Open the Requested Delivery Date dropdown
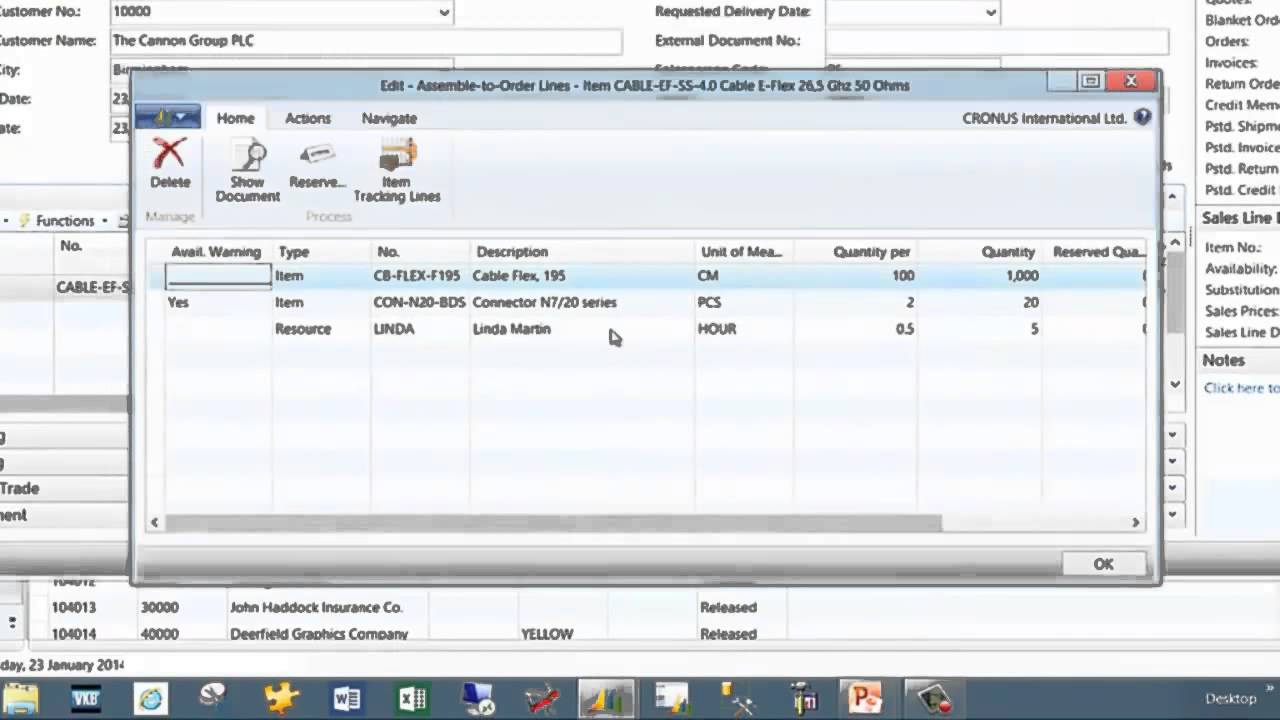The width and height of the screenshot is (1280, 720). pyautogui.click(x=991, y=12)
